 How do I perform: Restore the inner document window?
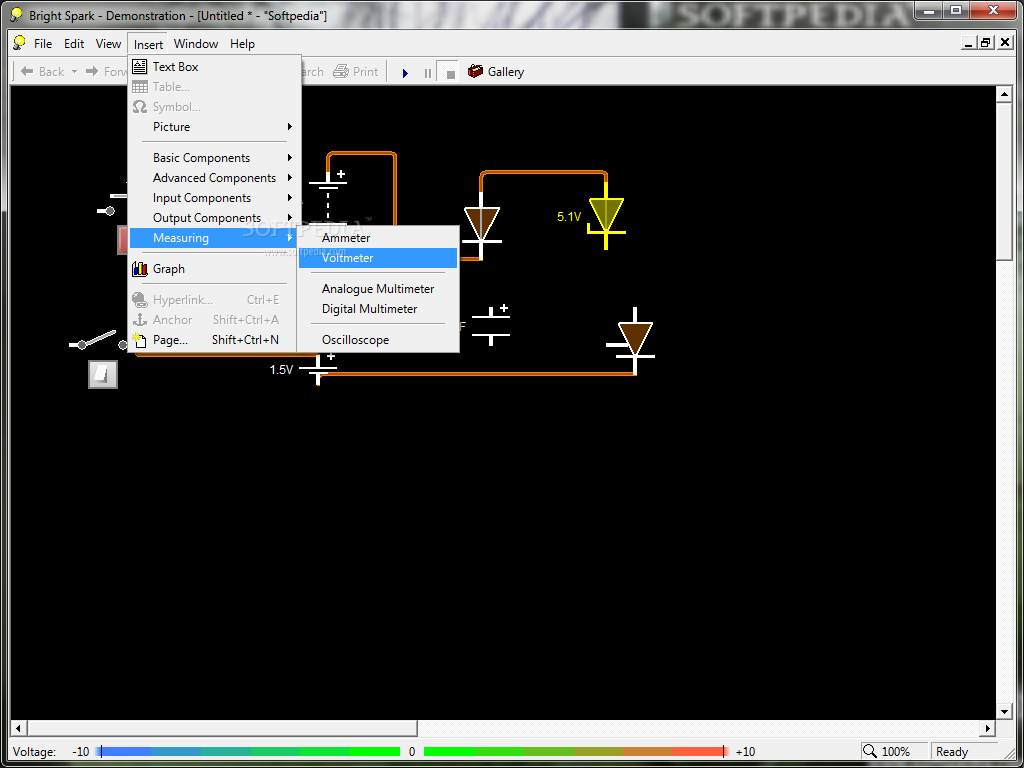point(986,43)
